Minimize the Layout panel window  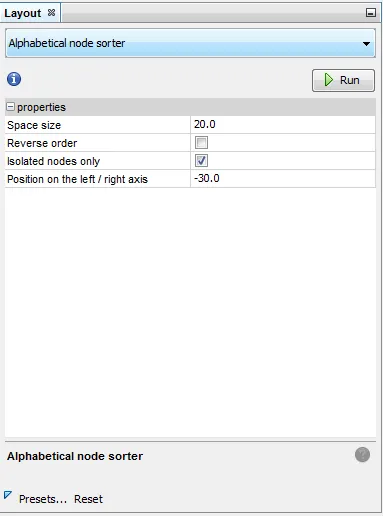[371, 13]
